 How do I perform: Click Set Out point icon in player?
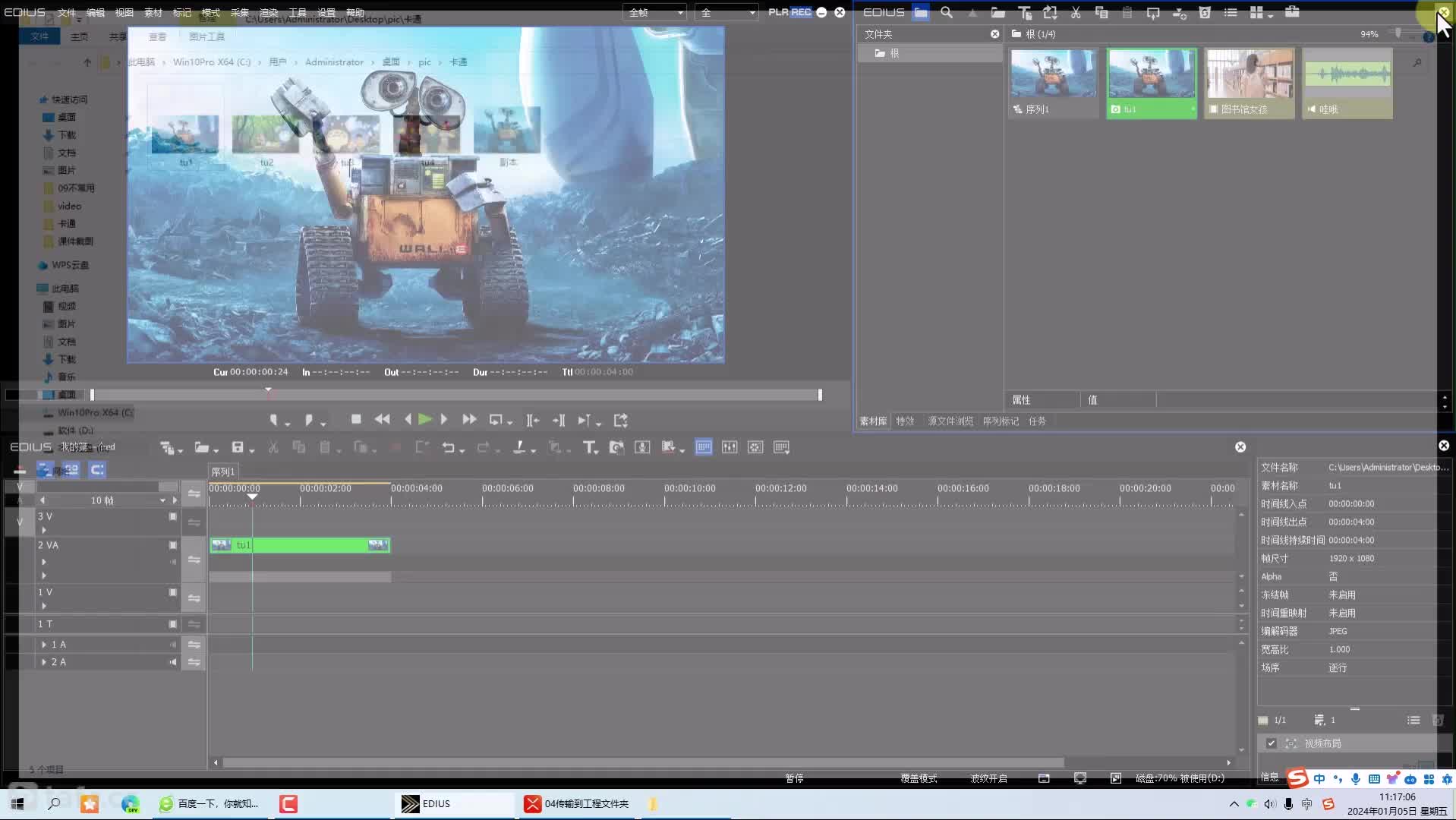[x=309, y=420]
